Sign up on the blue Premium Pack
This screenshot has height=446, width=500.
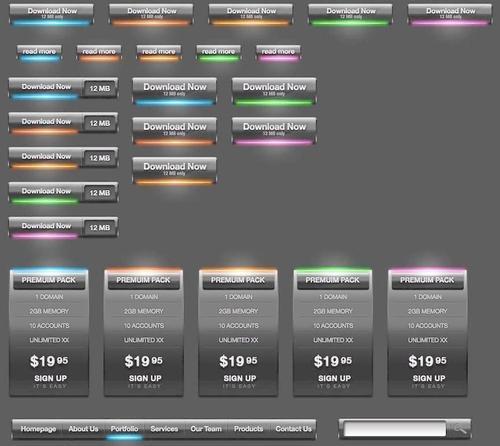click(x=50, y=378)
